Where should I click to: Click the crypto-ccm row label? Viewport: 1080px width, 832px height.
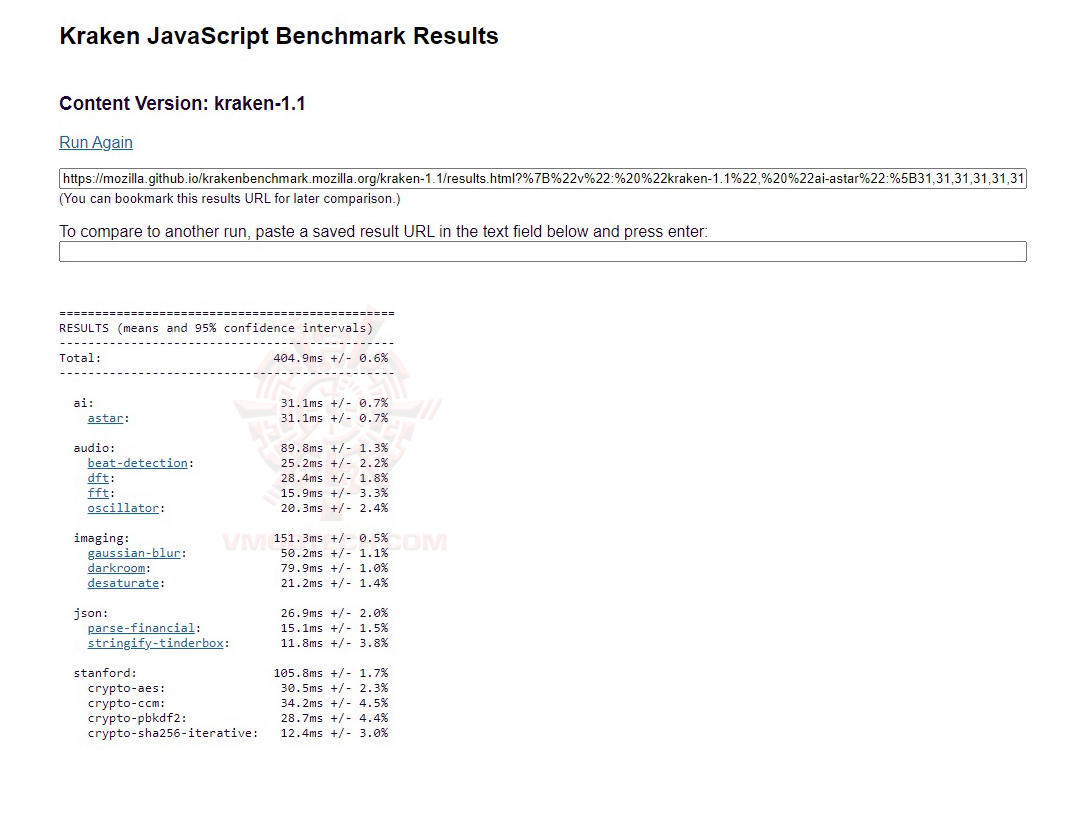[126, 703]
